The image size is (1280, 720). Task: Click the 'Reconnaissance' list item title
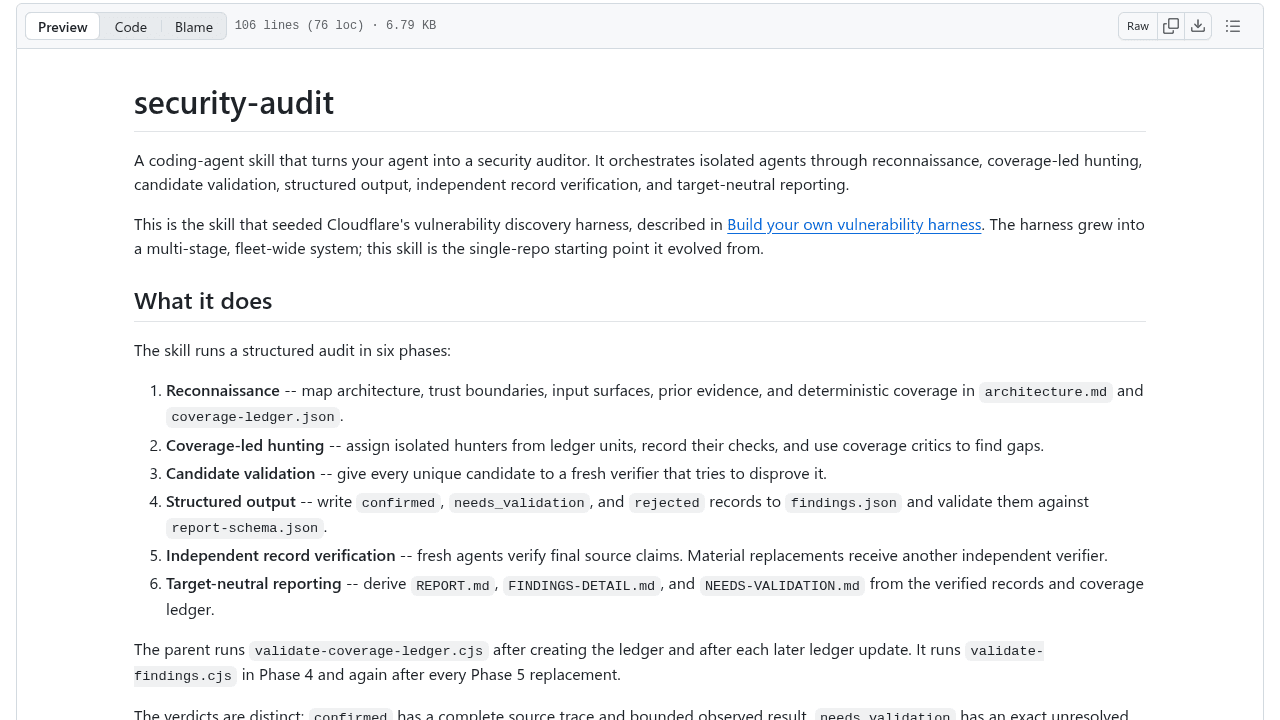click(x=223, y=391)
